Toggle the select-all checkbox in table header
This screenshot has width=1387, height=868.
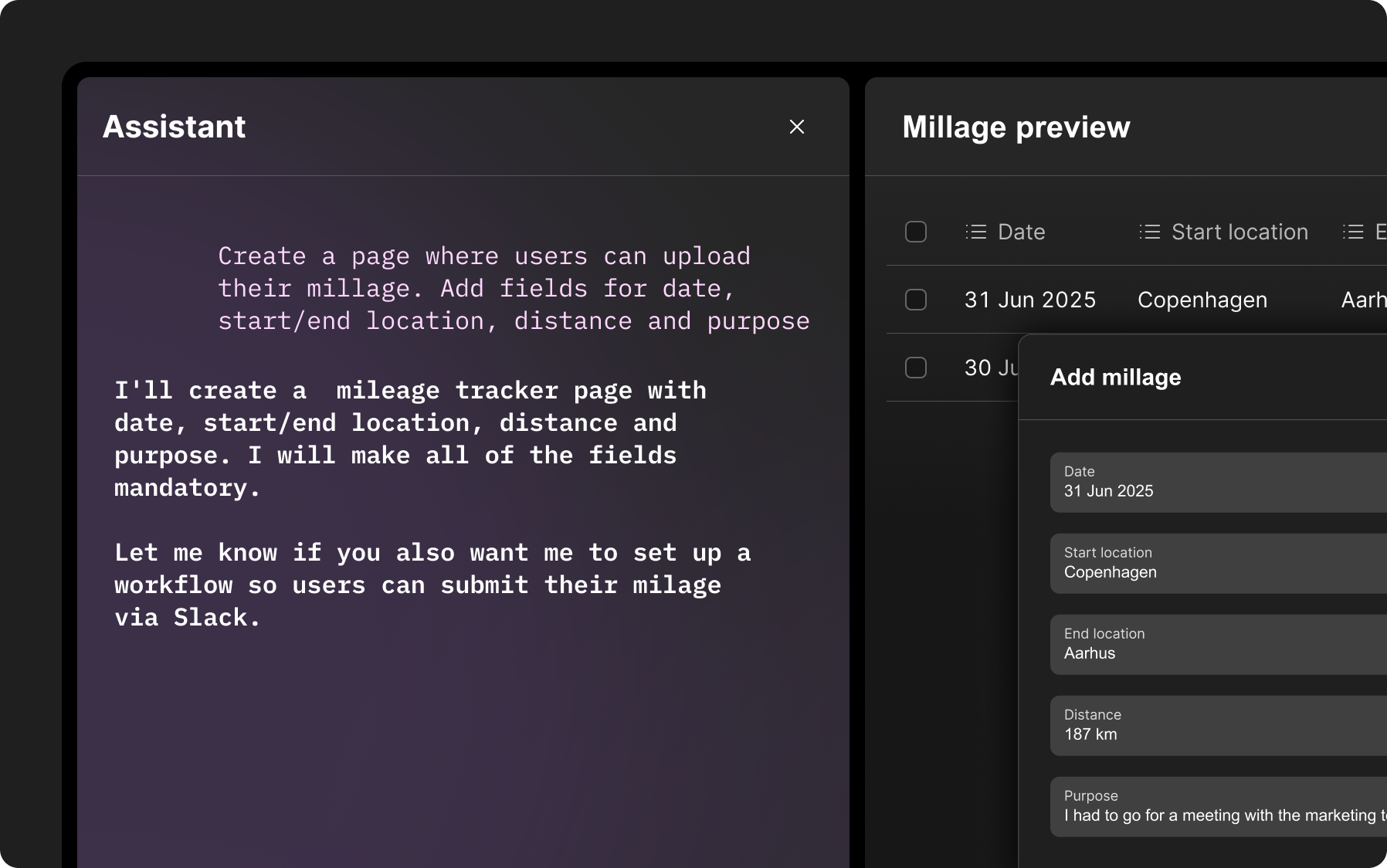(916, 232)
